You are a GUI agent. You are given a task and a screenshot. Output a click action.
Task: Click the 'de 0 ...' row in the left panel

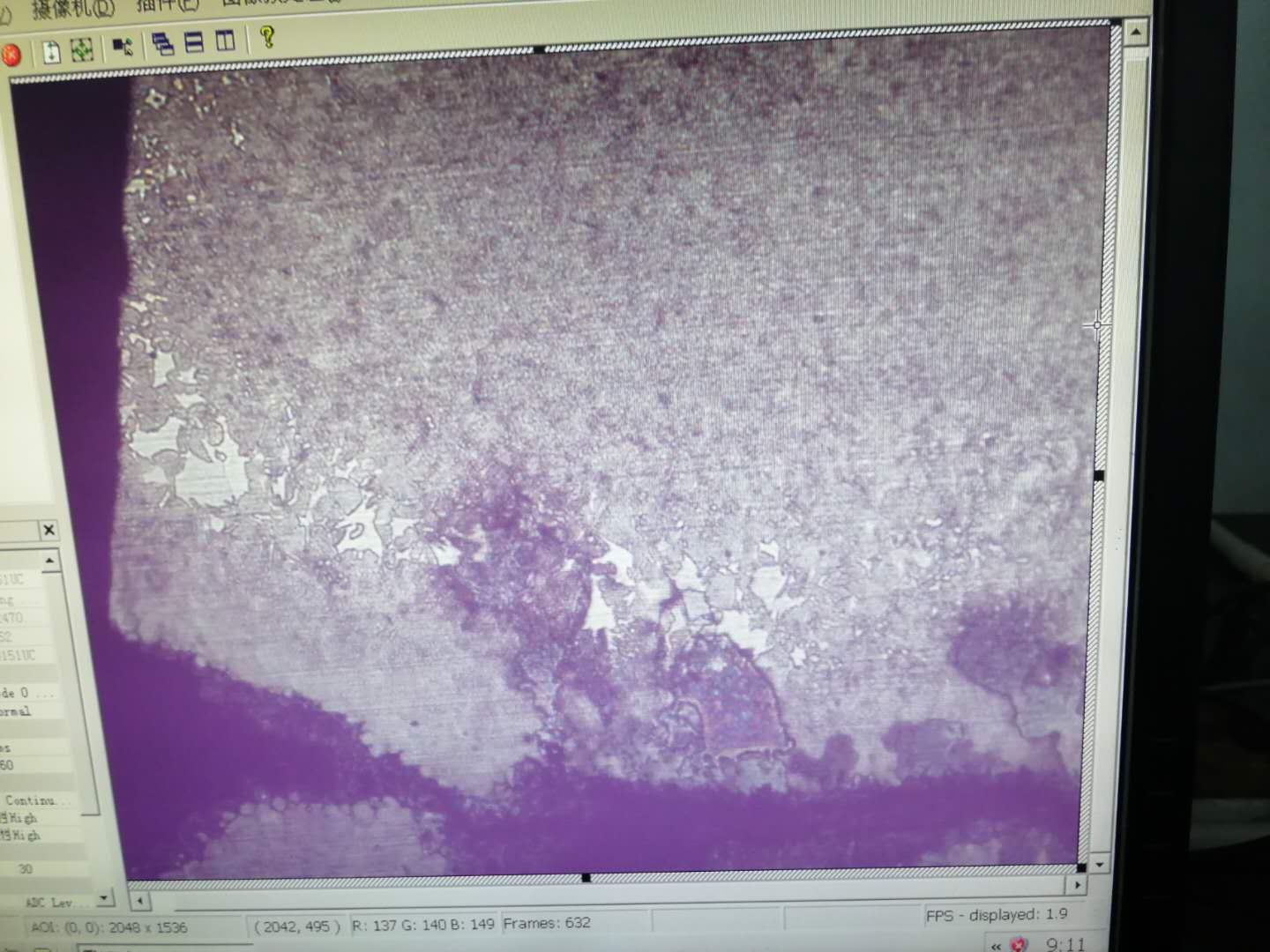pyautogui.click(x=31, y=693)
